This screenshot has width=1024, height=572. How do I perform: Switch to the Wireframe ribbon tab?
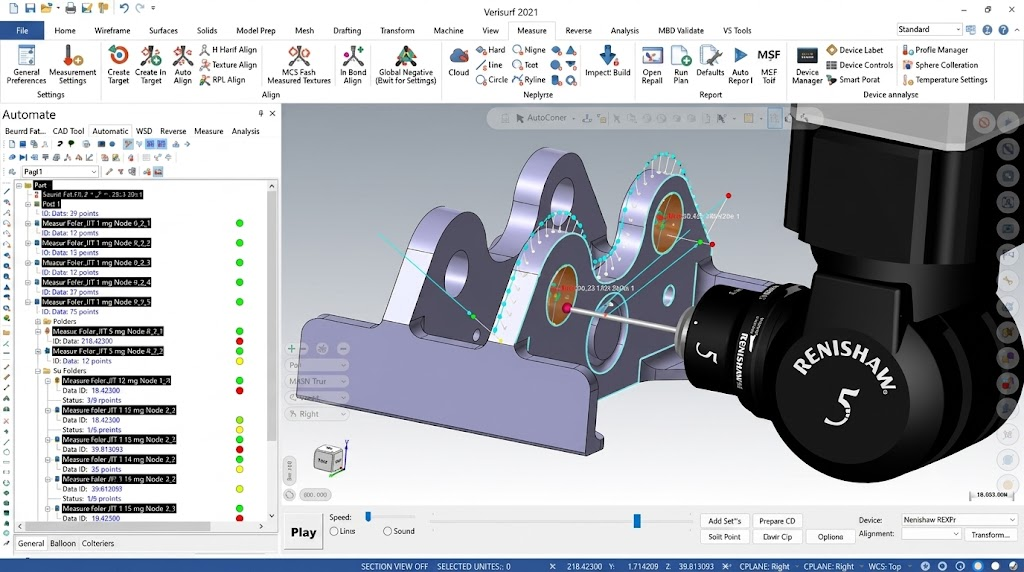pyautogui.click(x=112, y=30)
